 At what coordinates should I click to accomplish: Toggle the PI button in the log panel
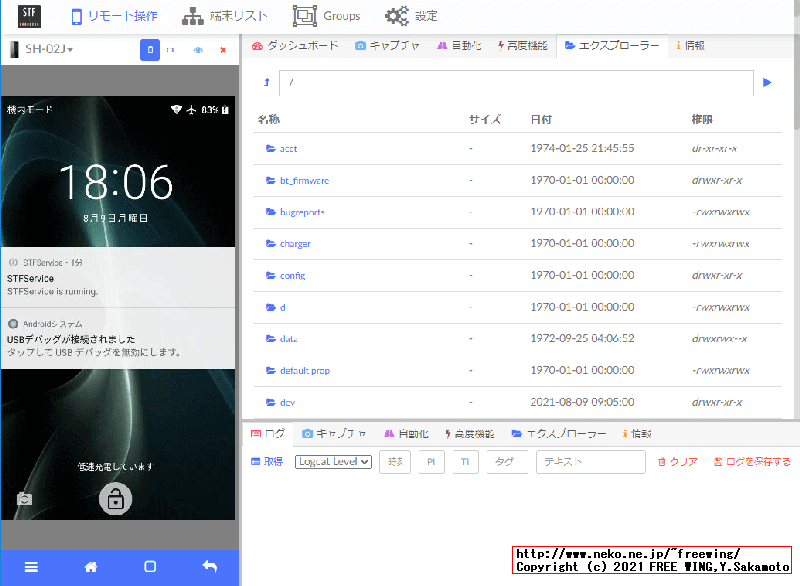point(430,462)
